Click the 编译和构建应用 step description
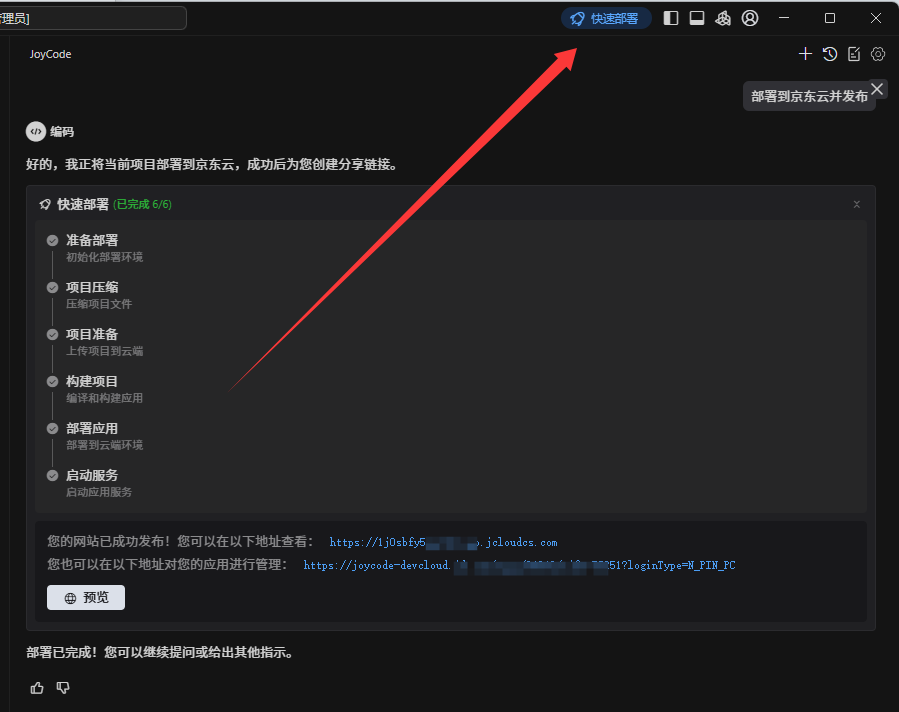 tap(104, 398)
